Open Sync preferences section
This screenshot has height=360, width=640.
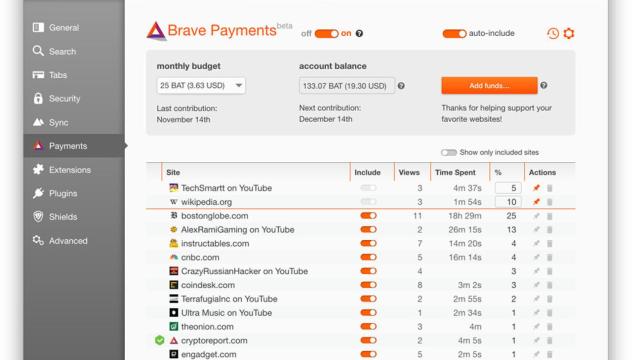[x=74, y=122]
